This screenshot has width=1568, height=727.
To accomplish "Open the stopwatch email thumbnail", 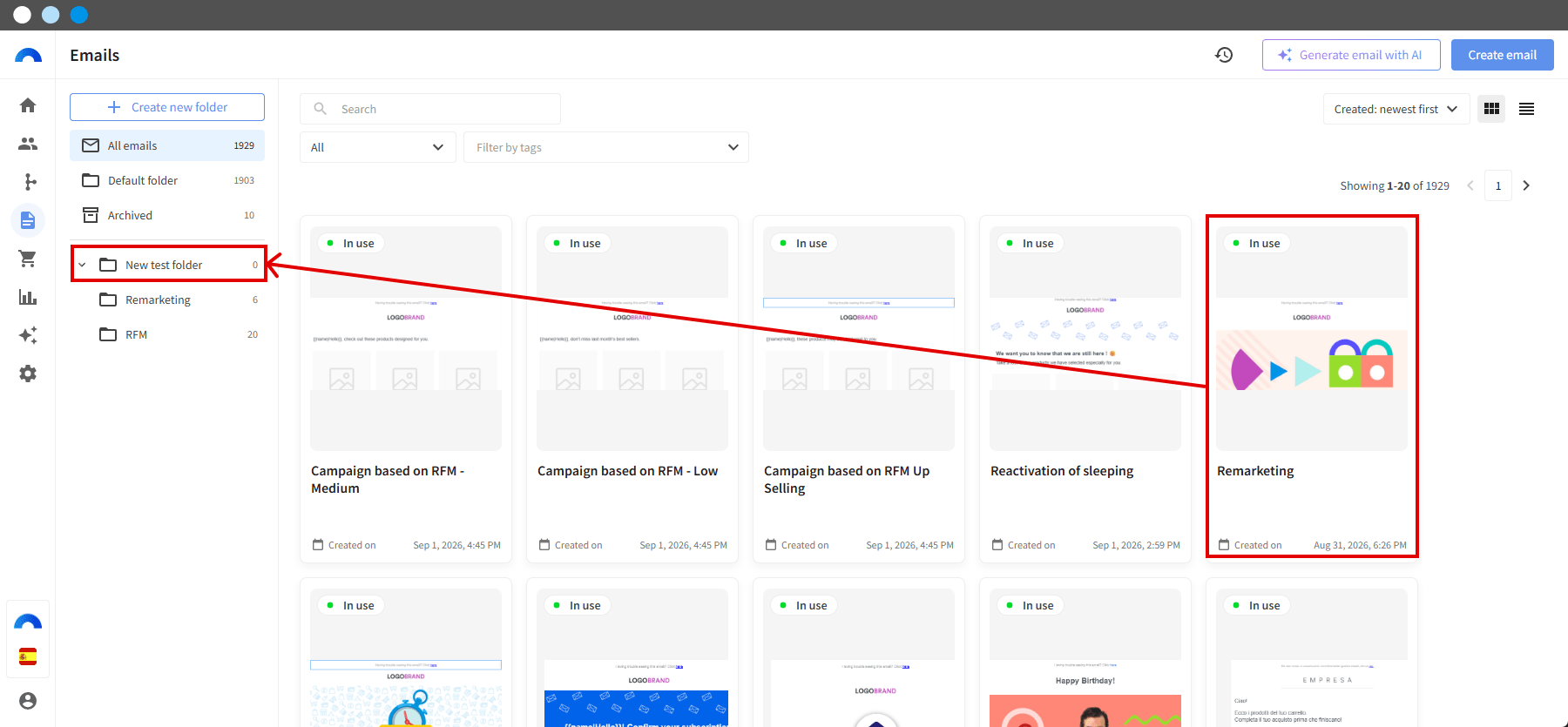I will (406, 657).
